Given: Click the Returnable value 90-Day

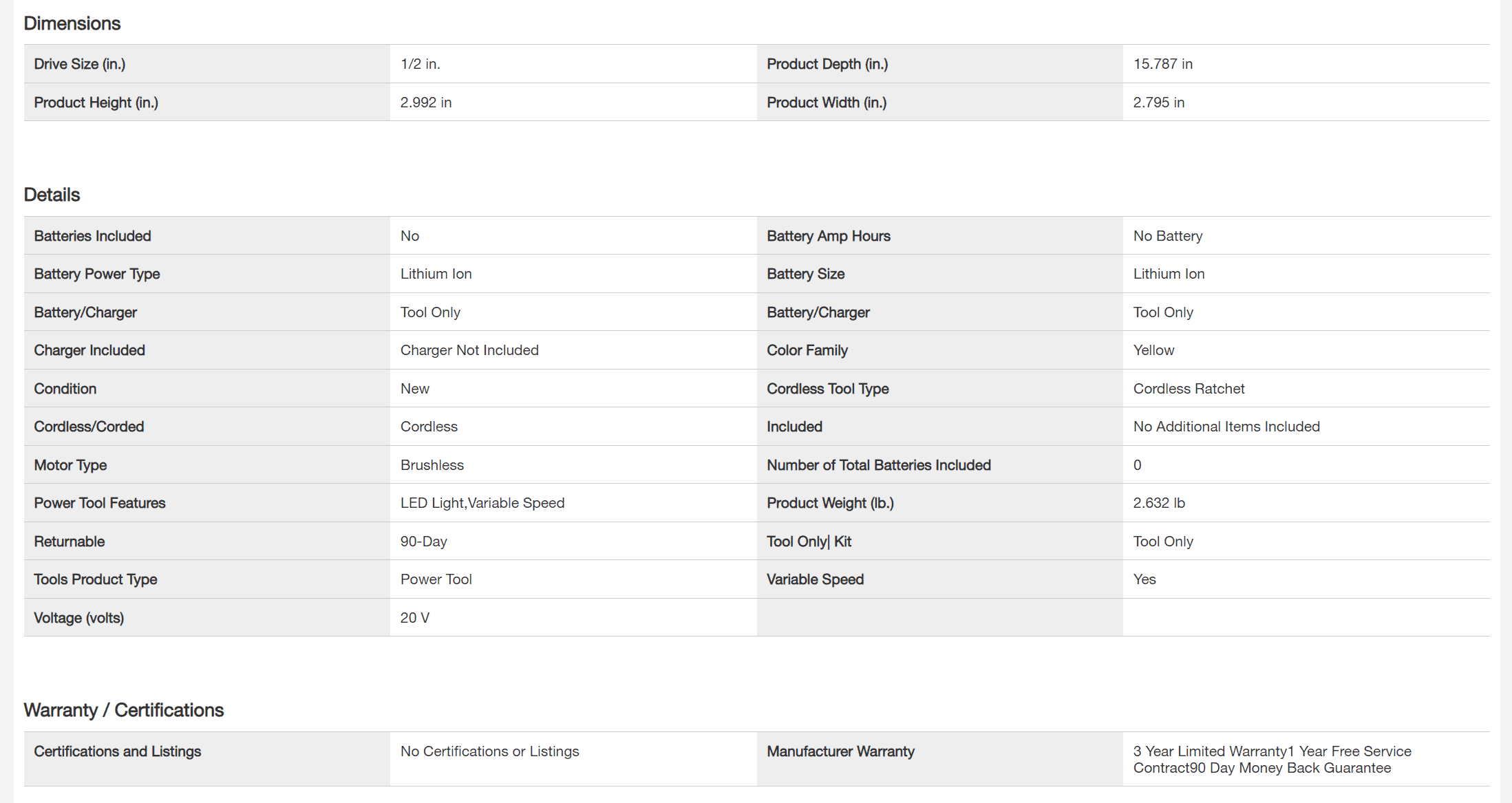Looking at the screenshot, I should point(424,542).
